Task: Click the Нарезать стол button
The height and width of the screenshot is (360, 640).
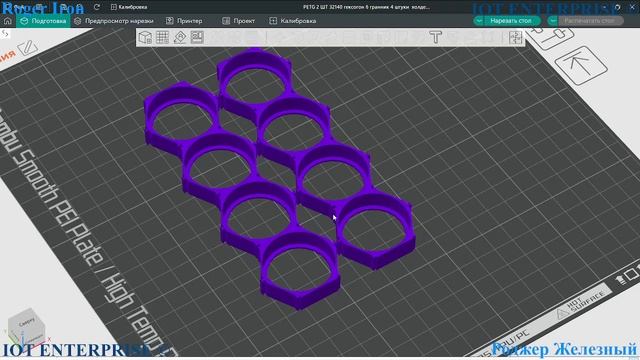Action: (511, 20)
